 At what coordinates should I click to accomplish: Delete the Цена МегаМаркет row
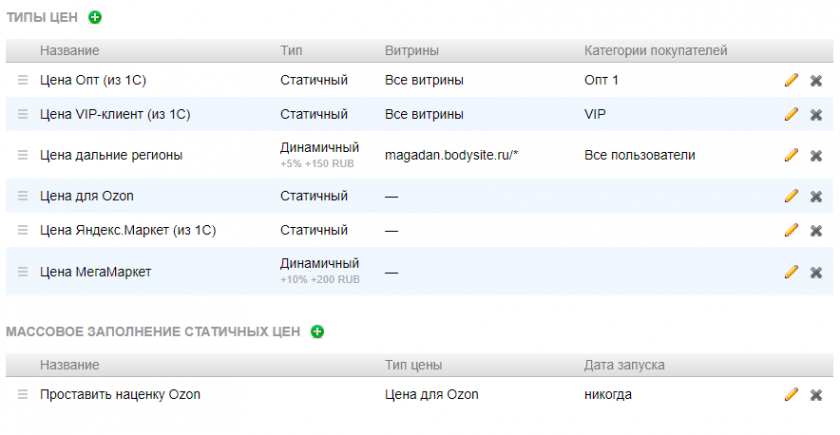click(x=816, y=272)
